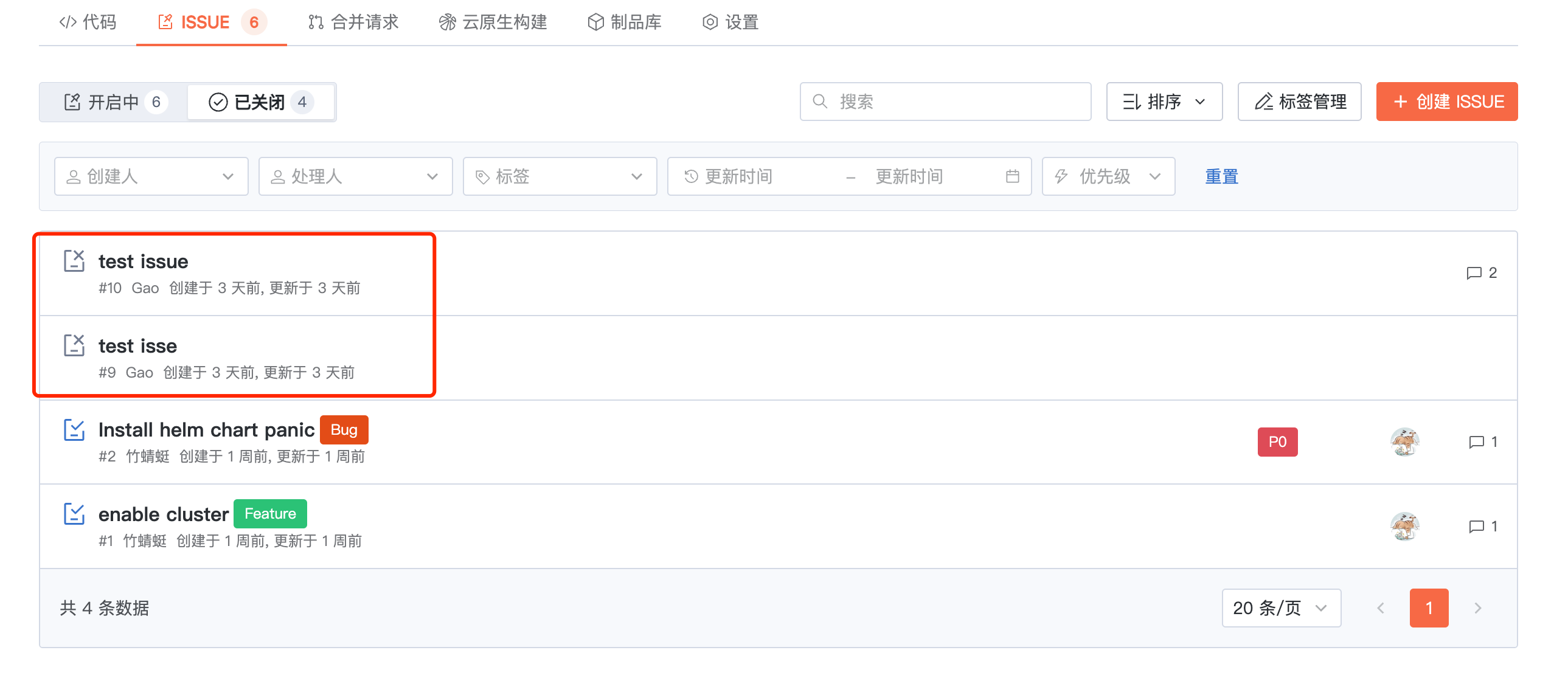Viewport: 1568px width, 681px height.
Task: Switch to the 开启中 open issues filter
Action: tap(114, 102)
